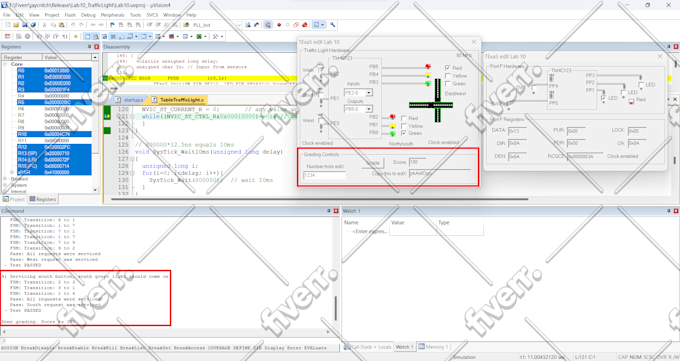Open the Inputs PE2-0 dropdown
This screenshot has height=361, width=680.
click(x=369, y=93)
